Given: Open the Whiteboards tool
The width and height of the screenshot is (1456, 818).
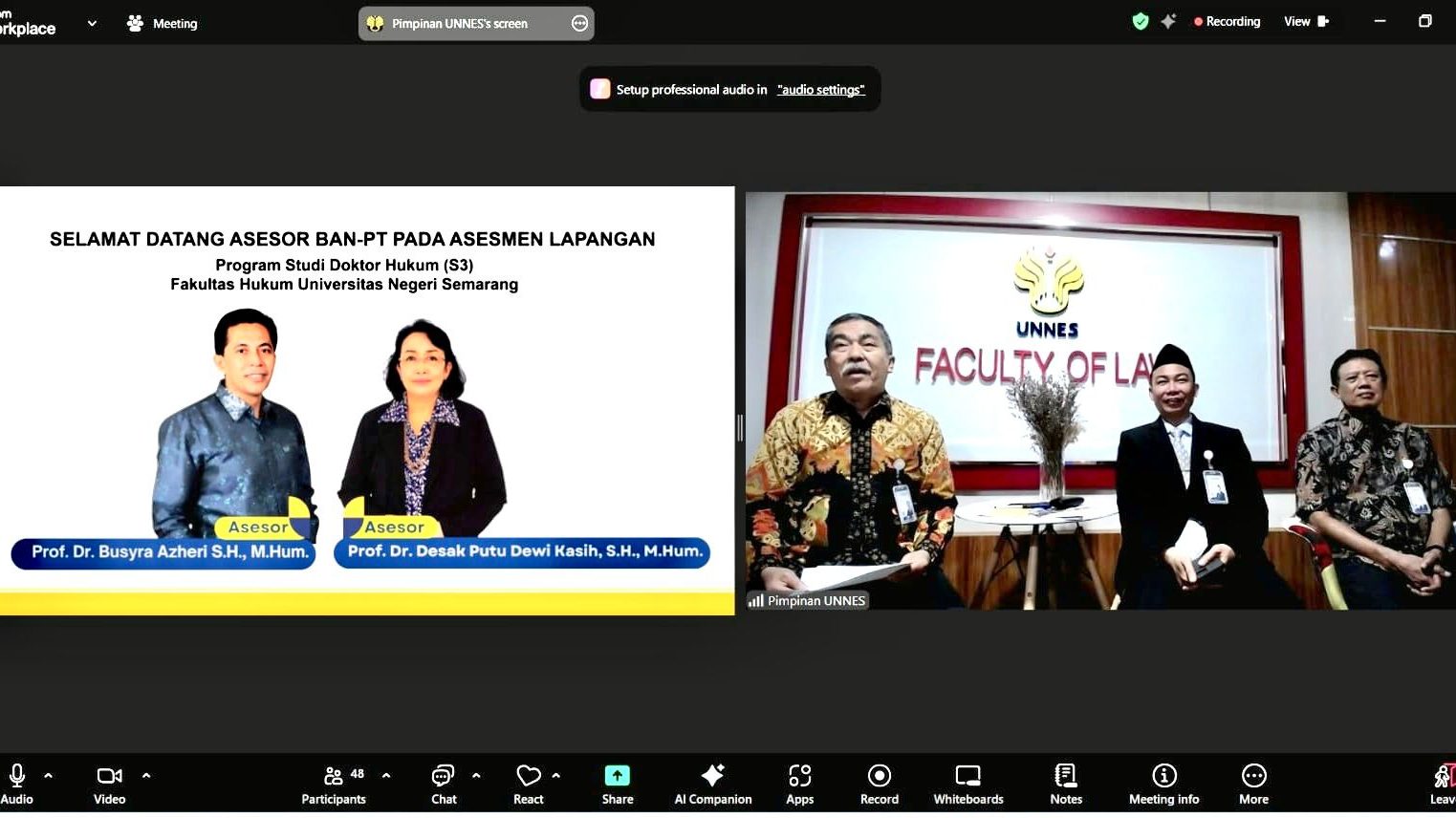Looking at the screenshot, I should (967, 783).
